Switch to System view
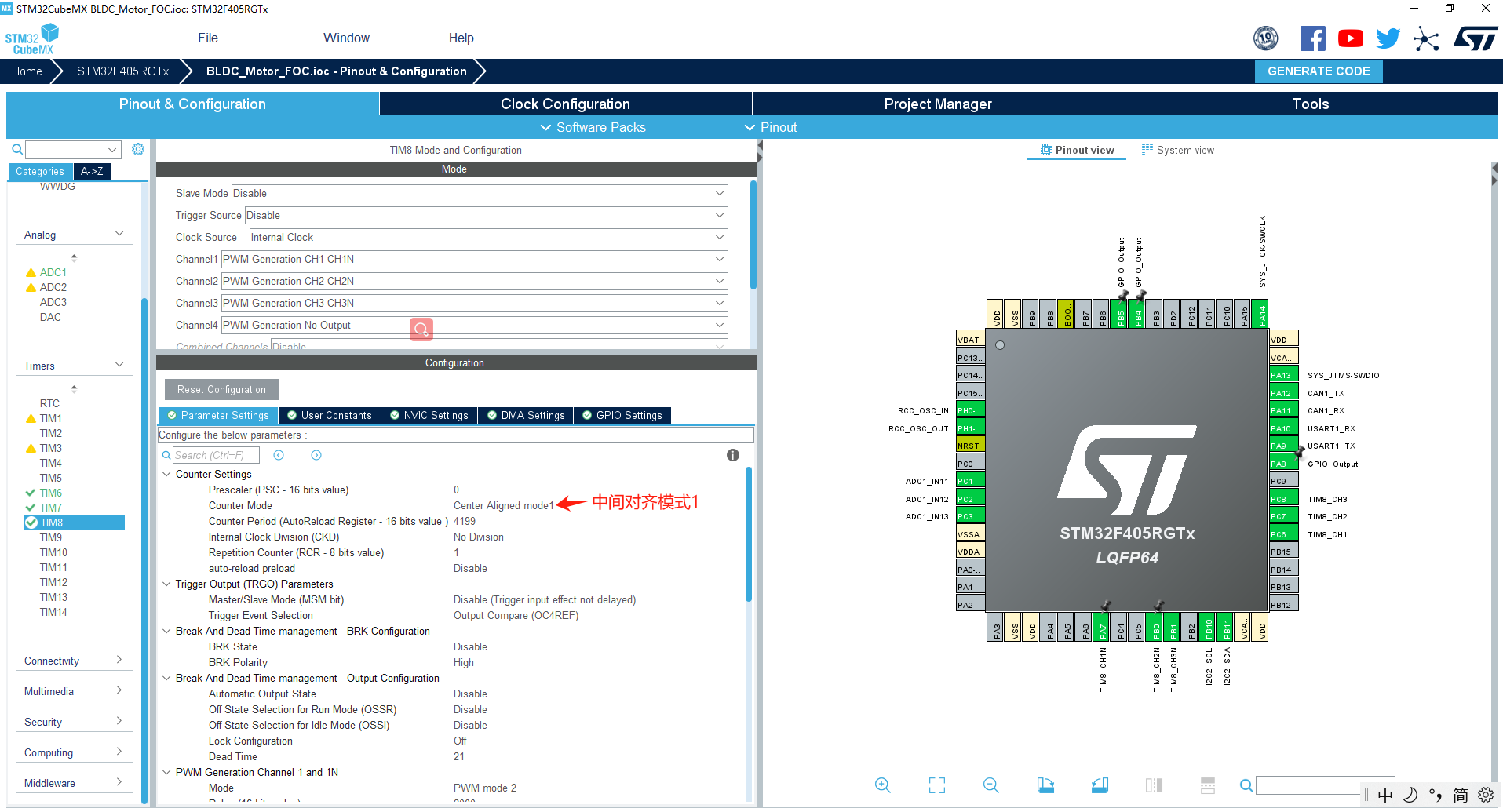This screenshot has height=812, width=1503. point(1177,150)
